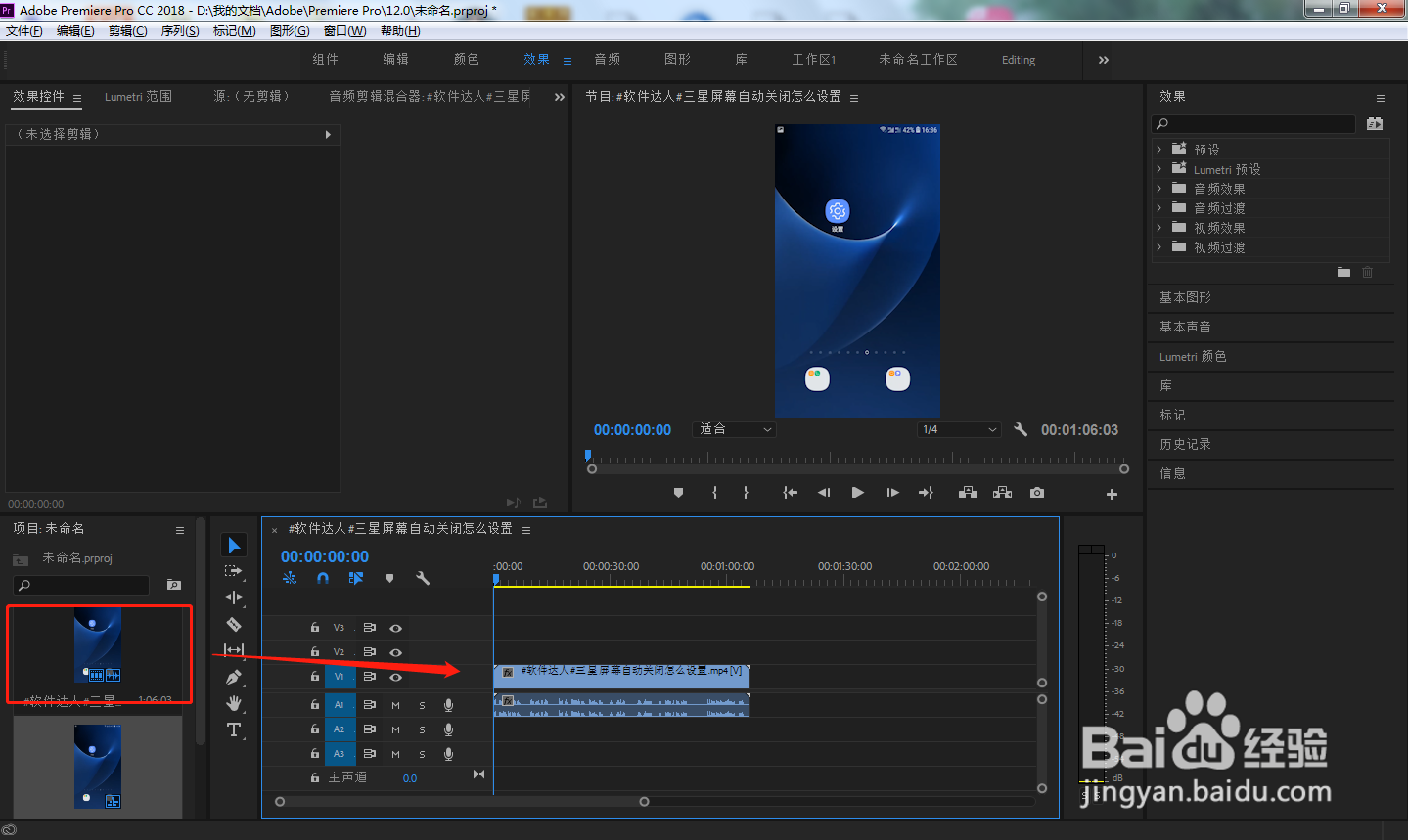Show overflow workspaces chevron
Viewport: 1408px width, 840px height.
[x=1104, y=60]
